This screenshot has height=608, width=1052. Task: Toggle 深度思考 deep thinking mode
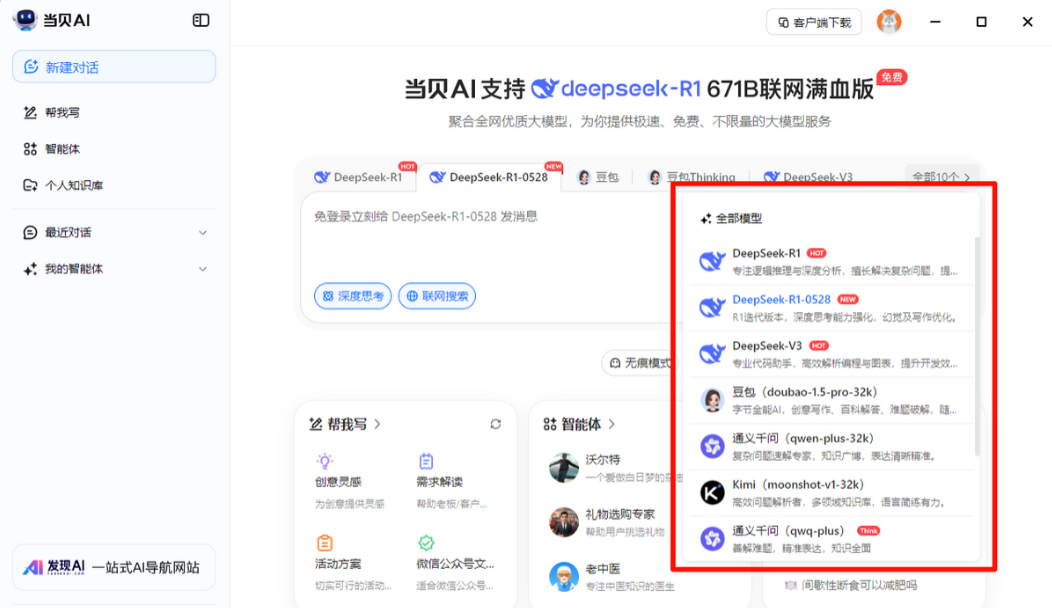point(353,296)
